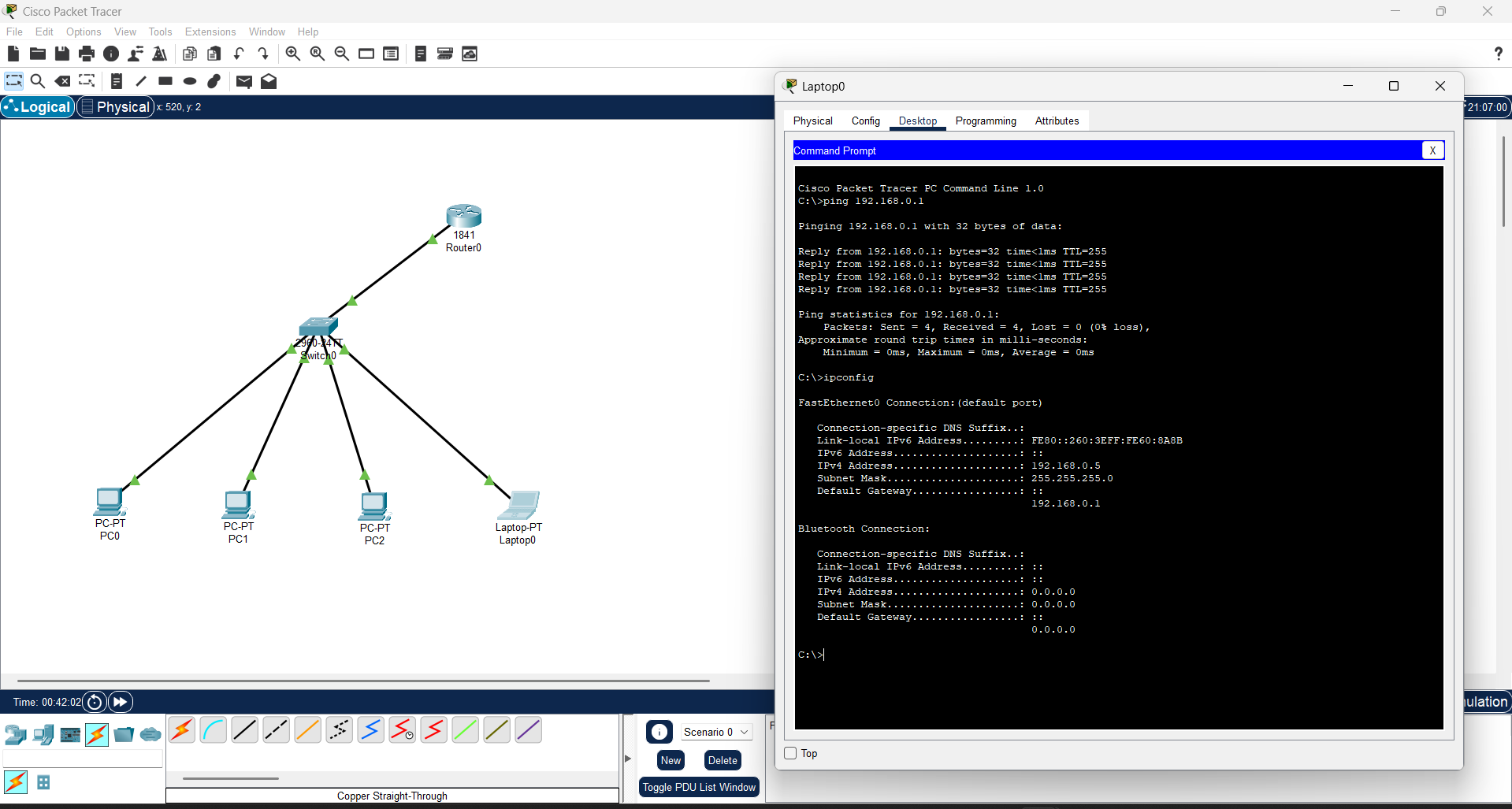Click the Switch0 device in workspace
Image resolution: width=1512 pixels, height=809 pixels.
(318, 326)
